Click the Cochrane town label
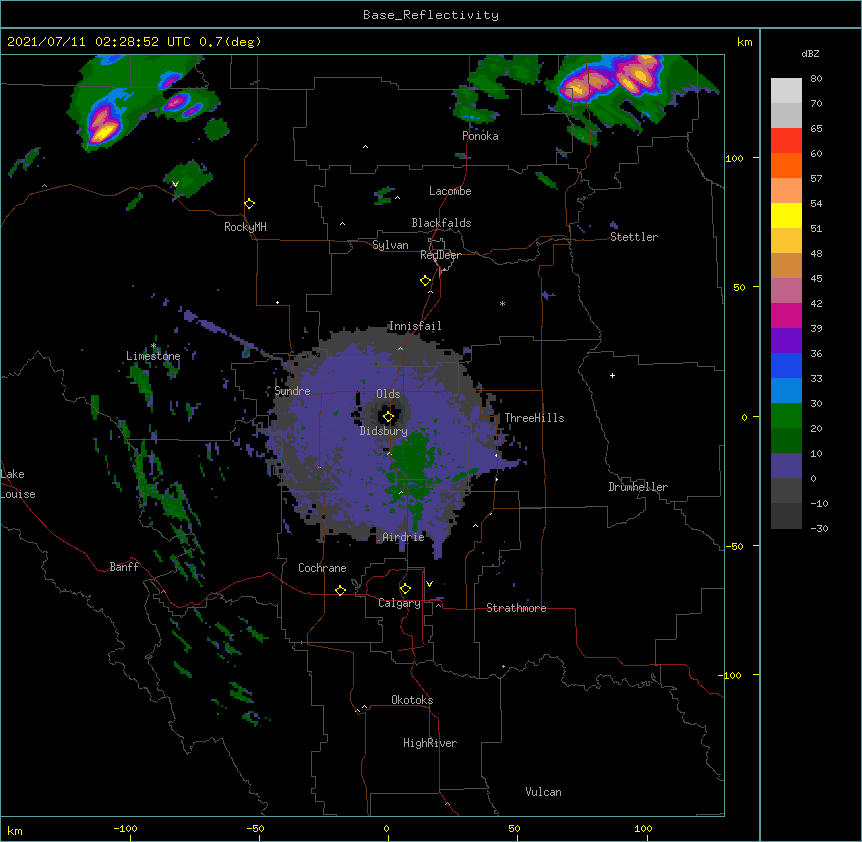This screenshot has height=842, width=862. tap(322, 568)
